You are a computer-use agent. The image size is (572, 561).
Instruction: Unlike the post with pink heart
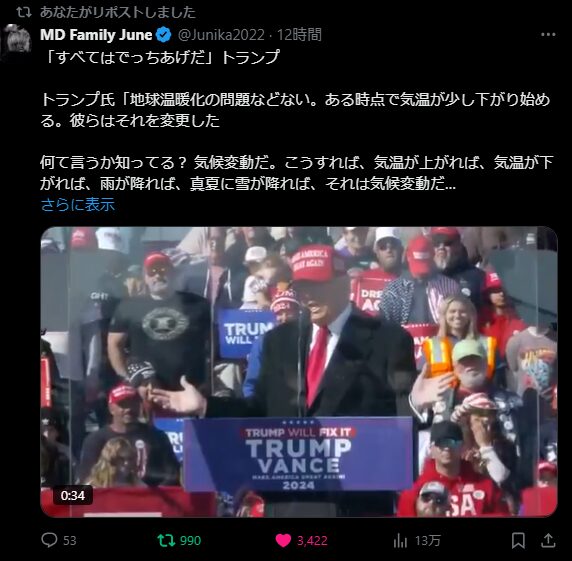pos(283,540)
